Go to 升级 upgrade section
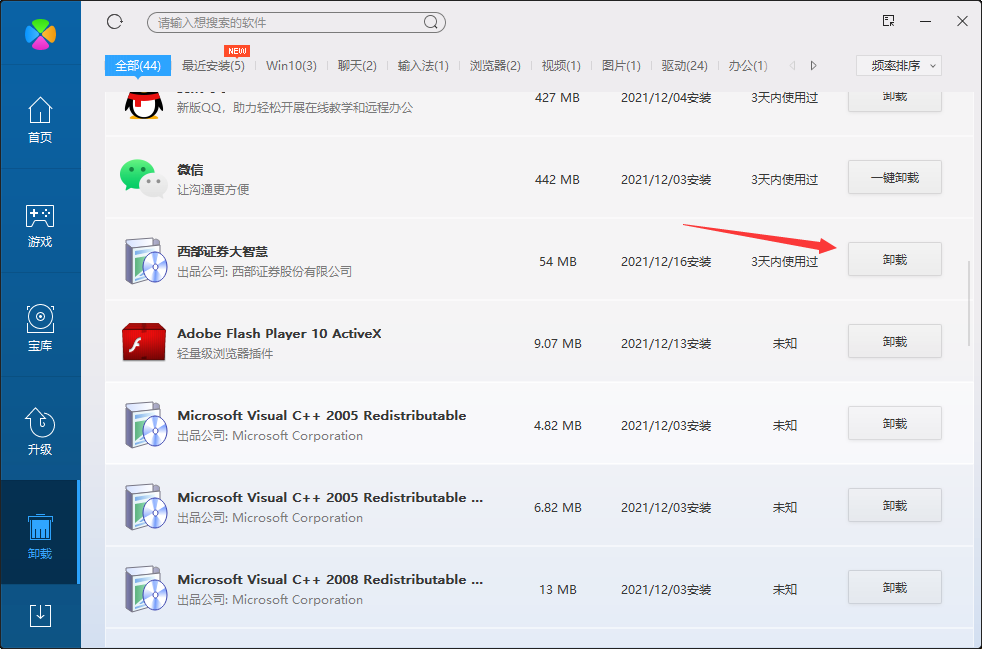This screenshot has width=982, height=649. click(x=40, y=433)
